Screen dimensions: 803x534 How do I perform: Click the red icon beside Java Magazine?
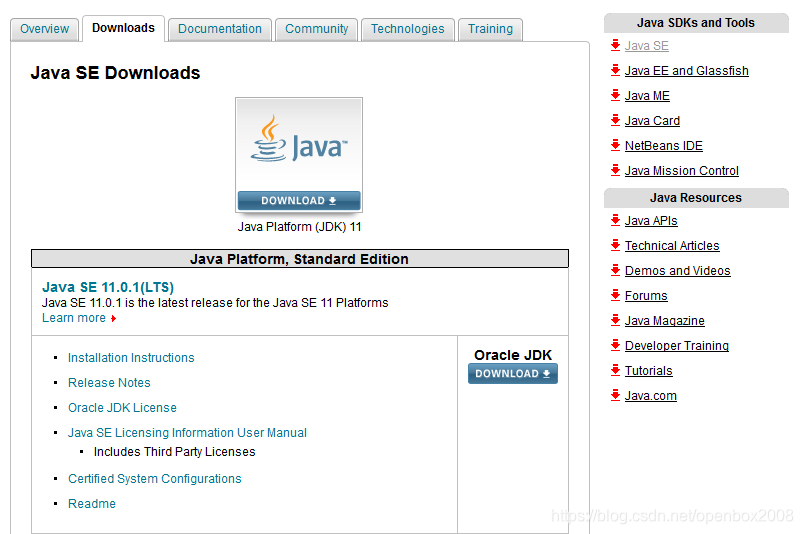(x=616, y=321)
